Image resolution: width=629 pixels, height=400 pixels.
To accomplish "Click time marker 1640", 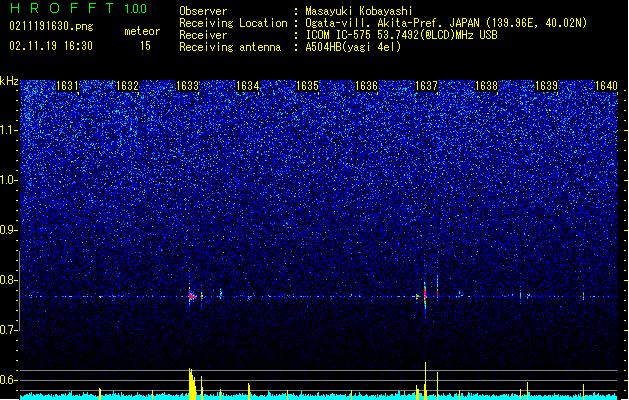I will coord(606,86).
